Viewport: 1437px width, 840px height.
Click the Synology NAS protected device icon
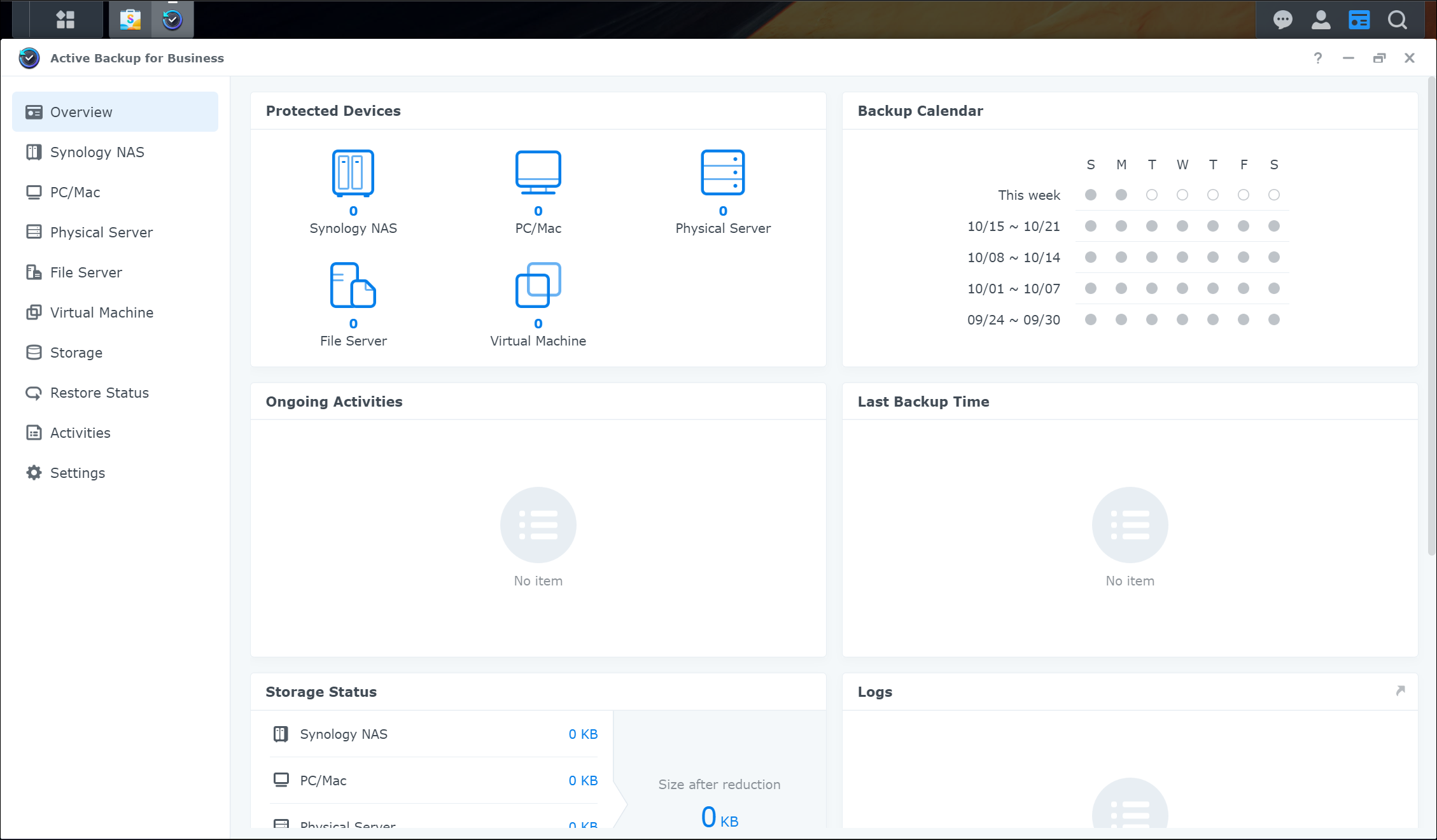tap(353, 173)
